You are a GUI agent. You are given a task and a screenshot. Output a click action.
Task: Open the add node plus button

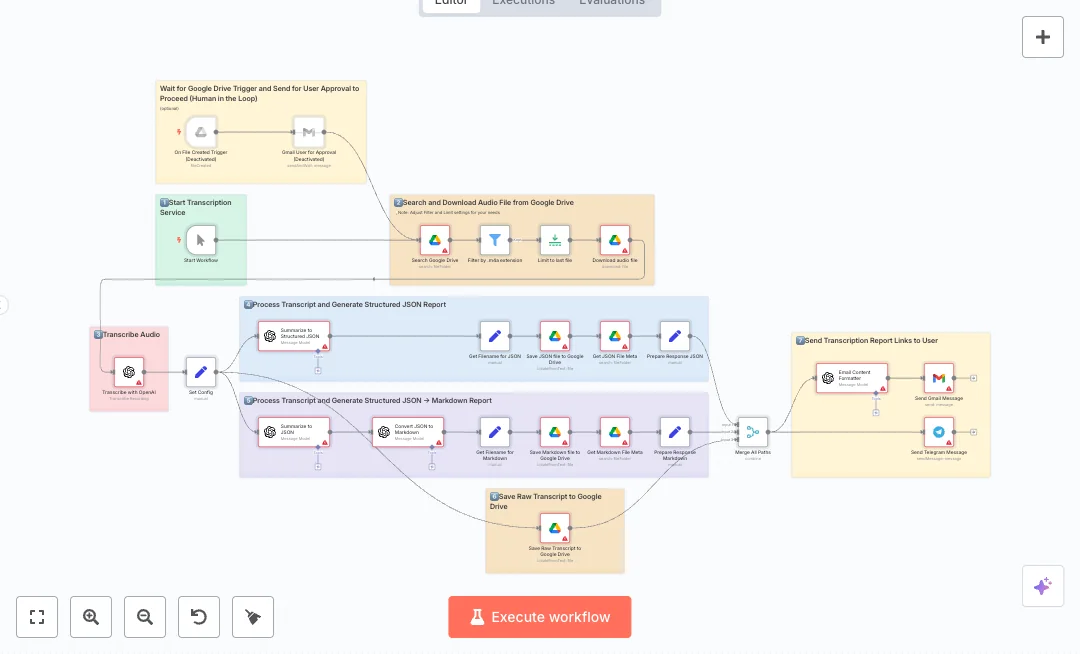[1042, 37]
